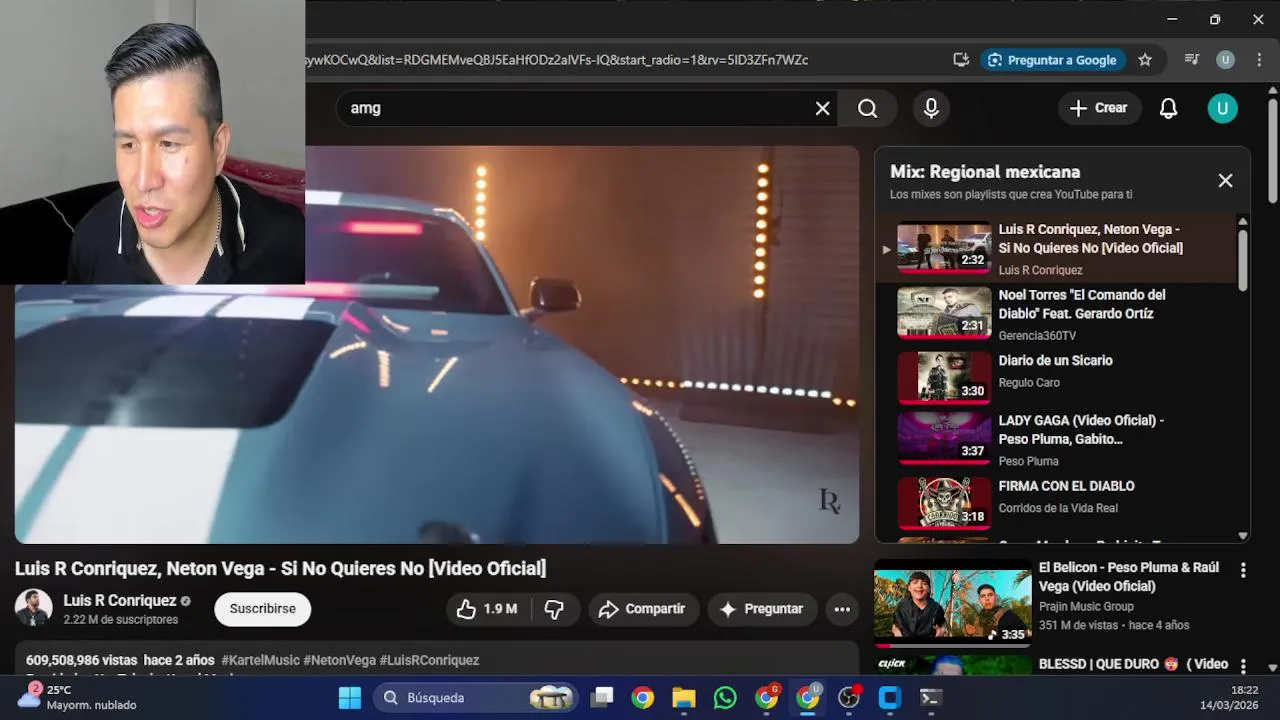The height and width of the screenshot is (720, 1280).
Task: Click the Preguntar button under video
Action: [x=762, y=609]
